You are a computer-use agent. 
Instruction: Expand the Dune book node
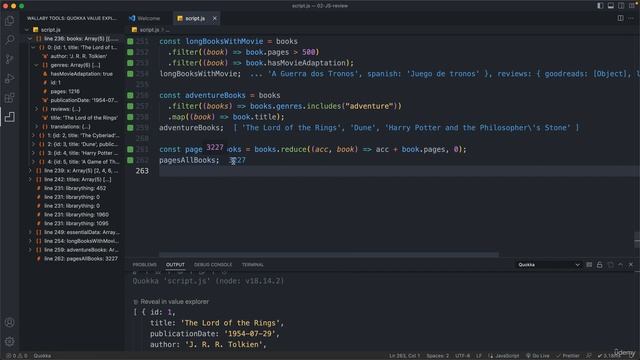point(33,144)
